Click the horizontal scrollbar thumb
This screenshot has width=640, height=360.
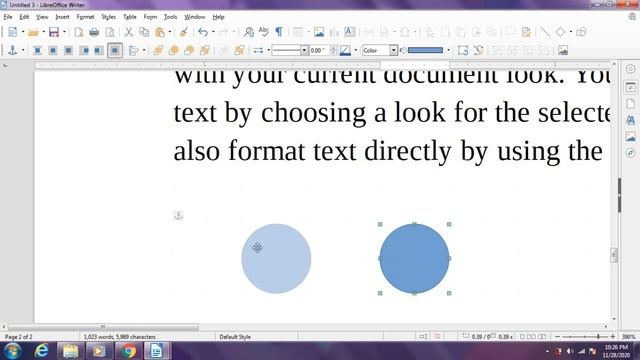pyautogui.click(x=103, y=327)
